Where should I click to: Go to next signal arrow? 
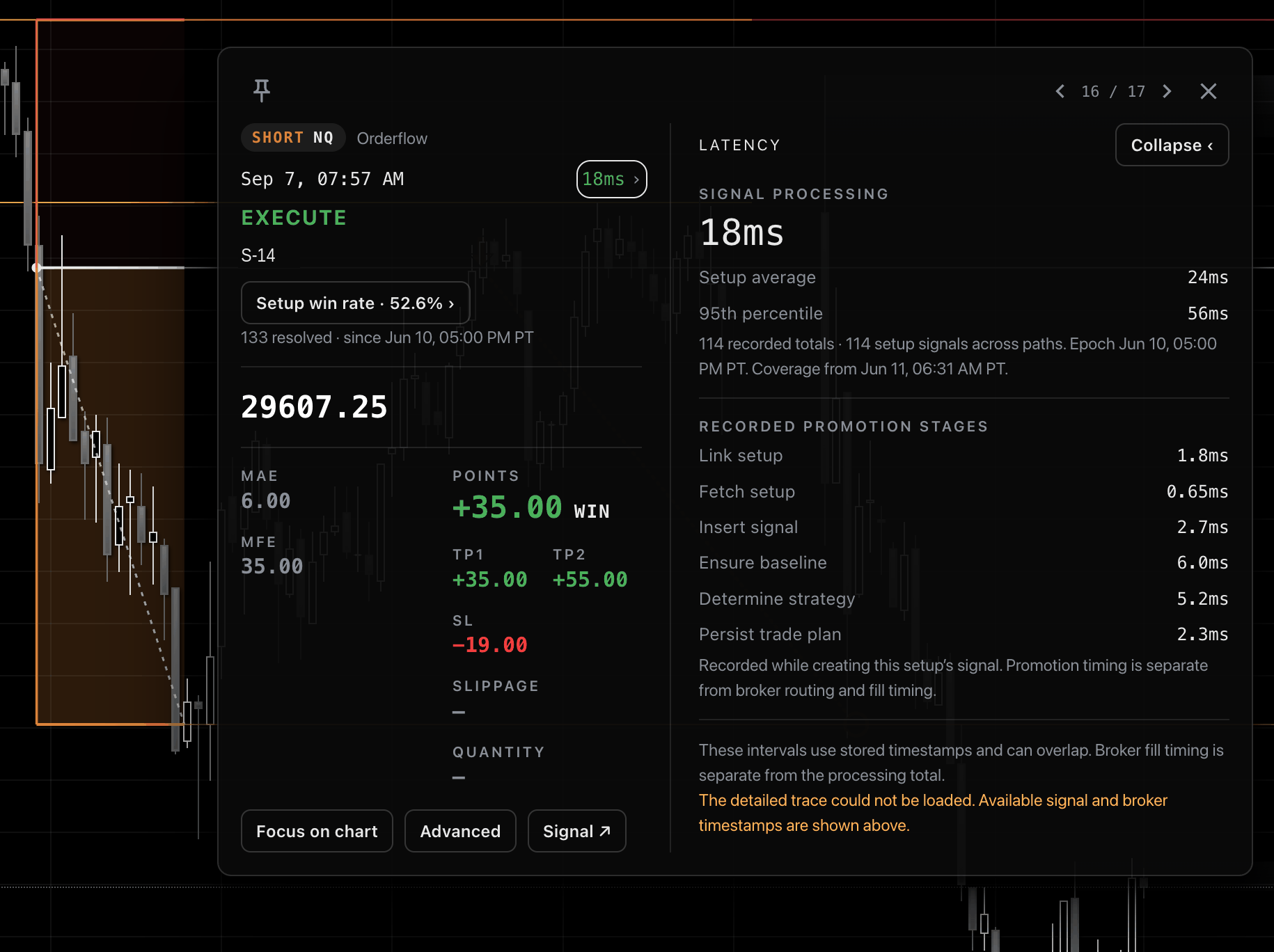point(1167,91)
